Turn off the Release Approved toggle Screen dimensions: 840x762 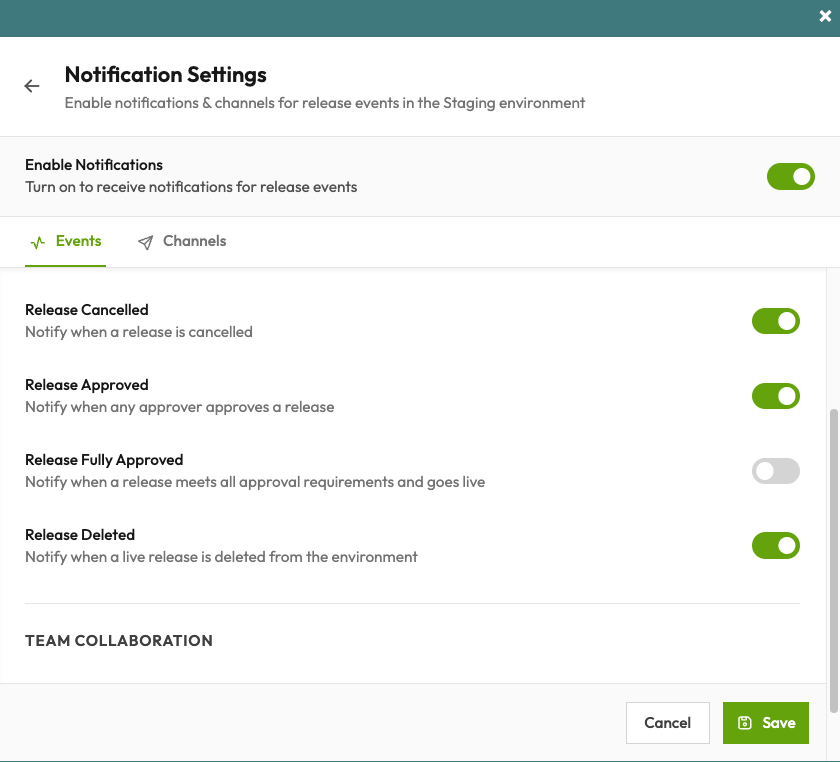776,396
